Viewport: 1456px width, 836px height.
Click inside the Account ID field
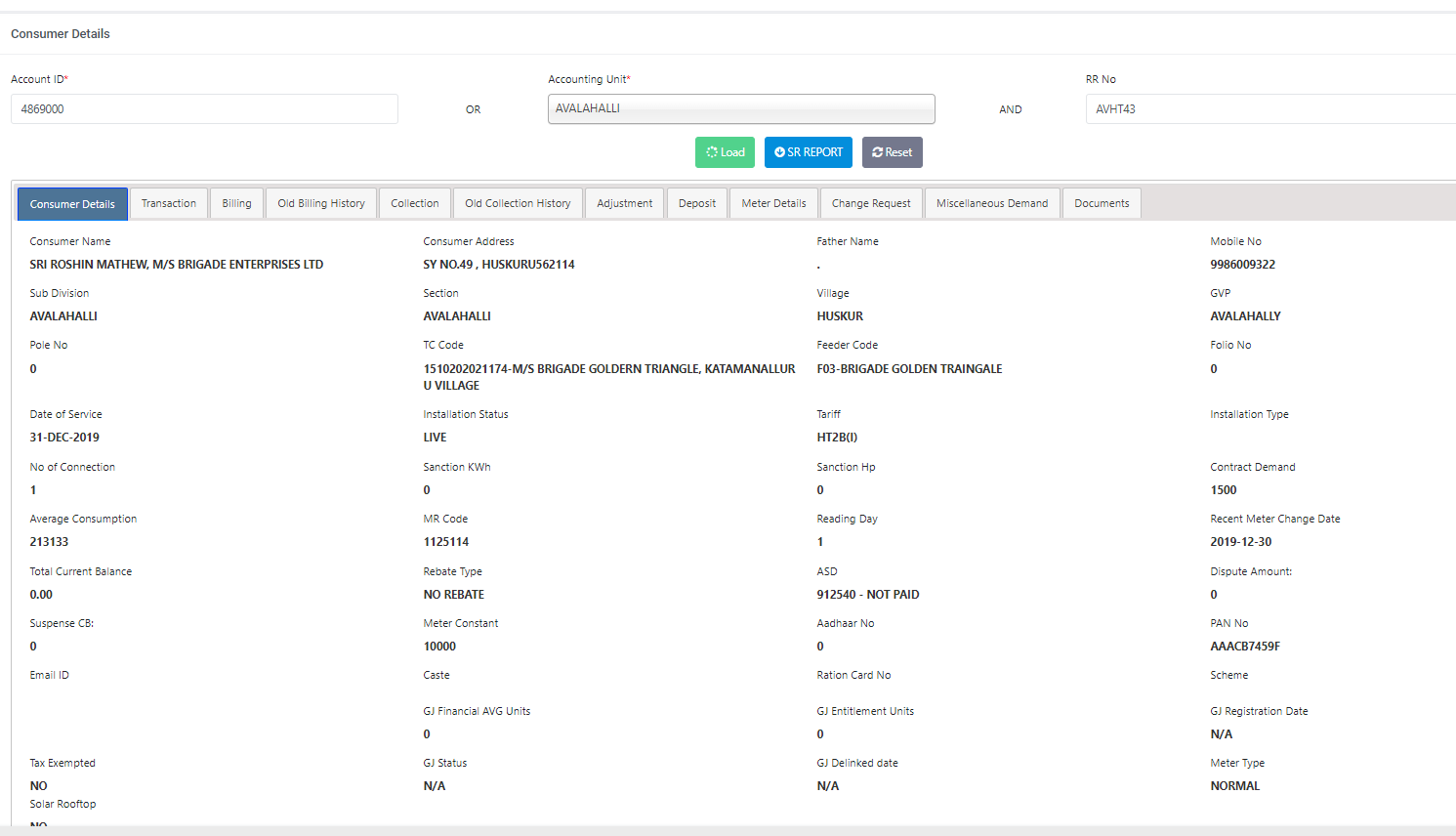click(204, 109)
